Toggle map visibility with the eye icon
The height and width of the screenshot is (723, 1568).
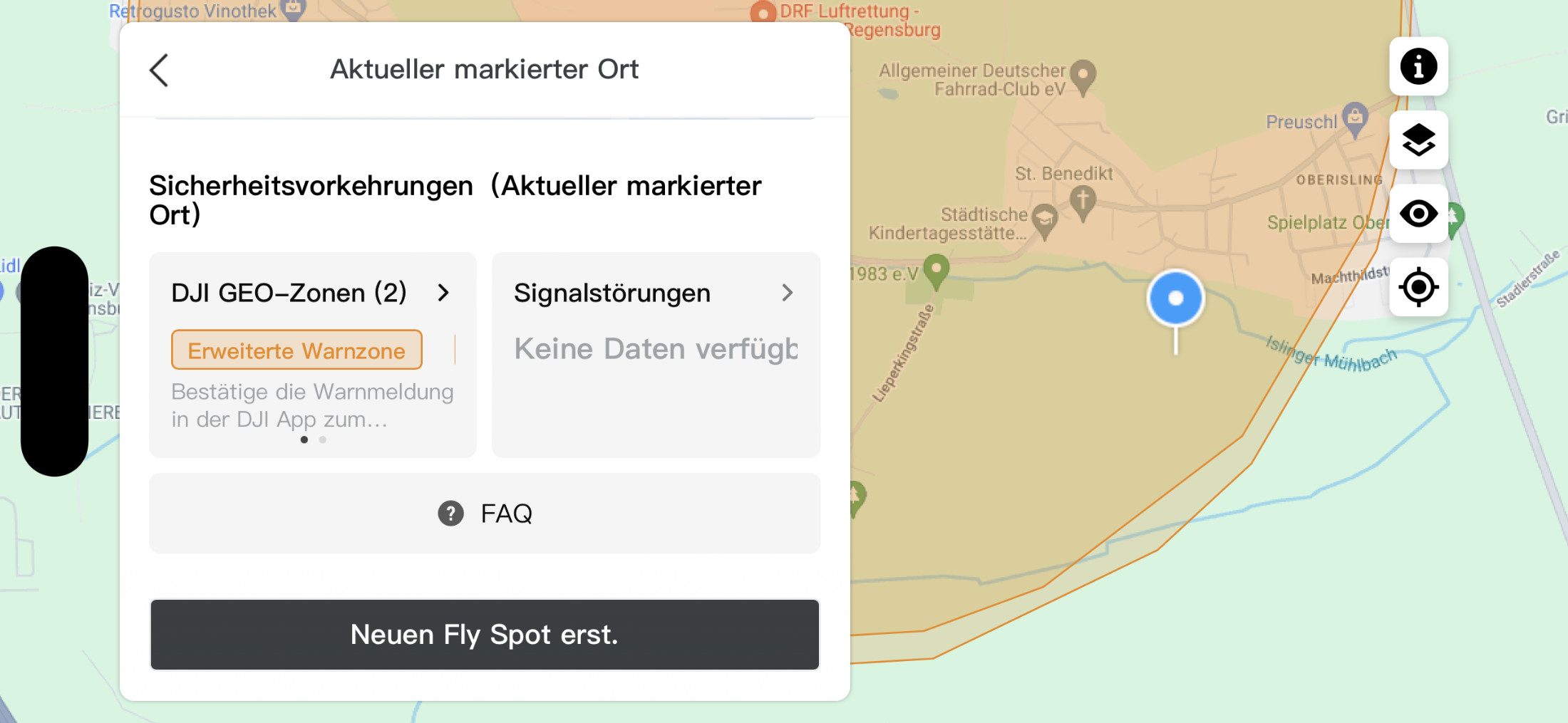1418,214
